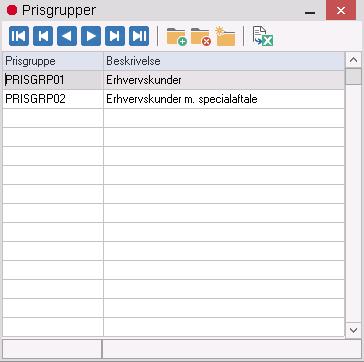The height and width of the screenshot is (362, 364).
Task: Add a new price group folder
Action: pyautogui.click(x=176, y=36)
